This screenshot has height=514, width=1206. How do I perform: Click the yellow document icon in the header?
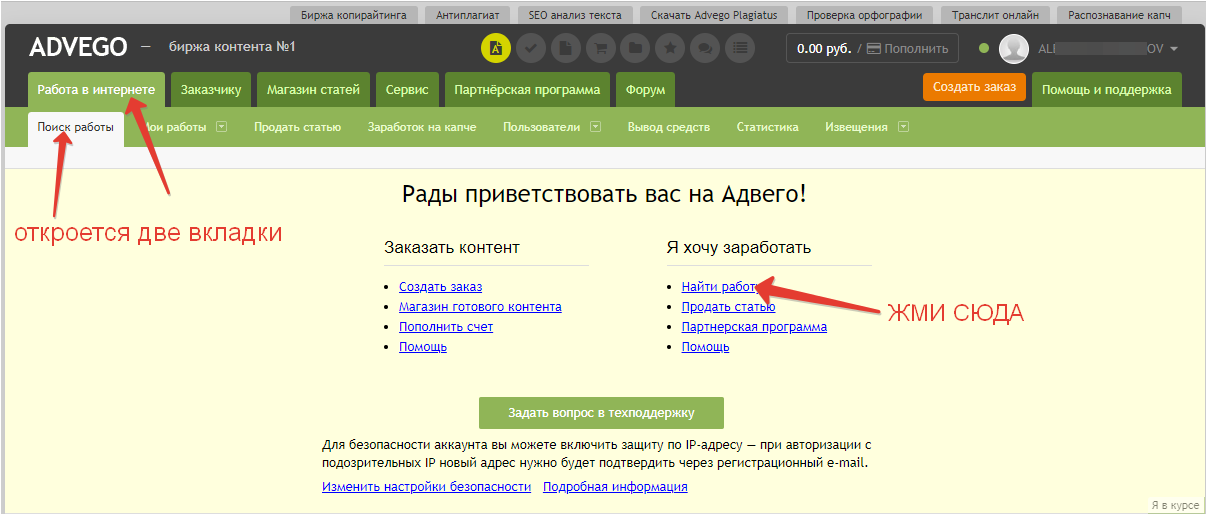(496, 47)
